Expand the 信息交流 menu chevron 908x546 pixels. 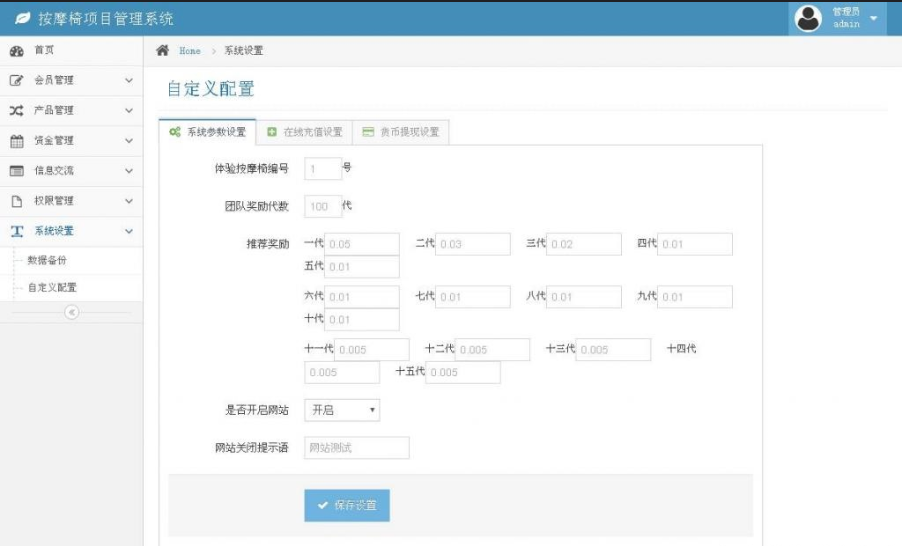pyautogui.click(x=129, y=171)
